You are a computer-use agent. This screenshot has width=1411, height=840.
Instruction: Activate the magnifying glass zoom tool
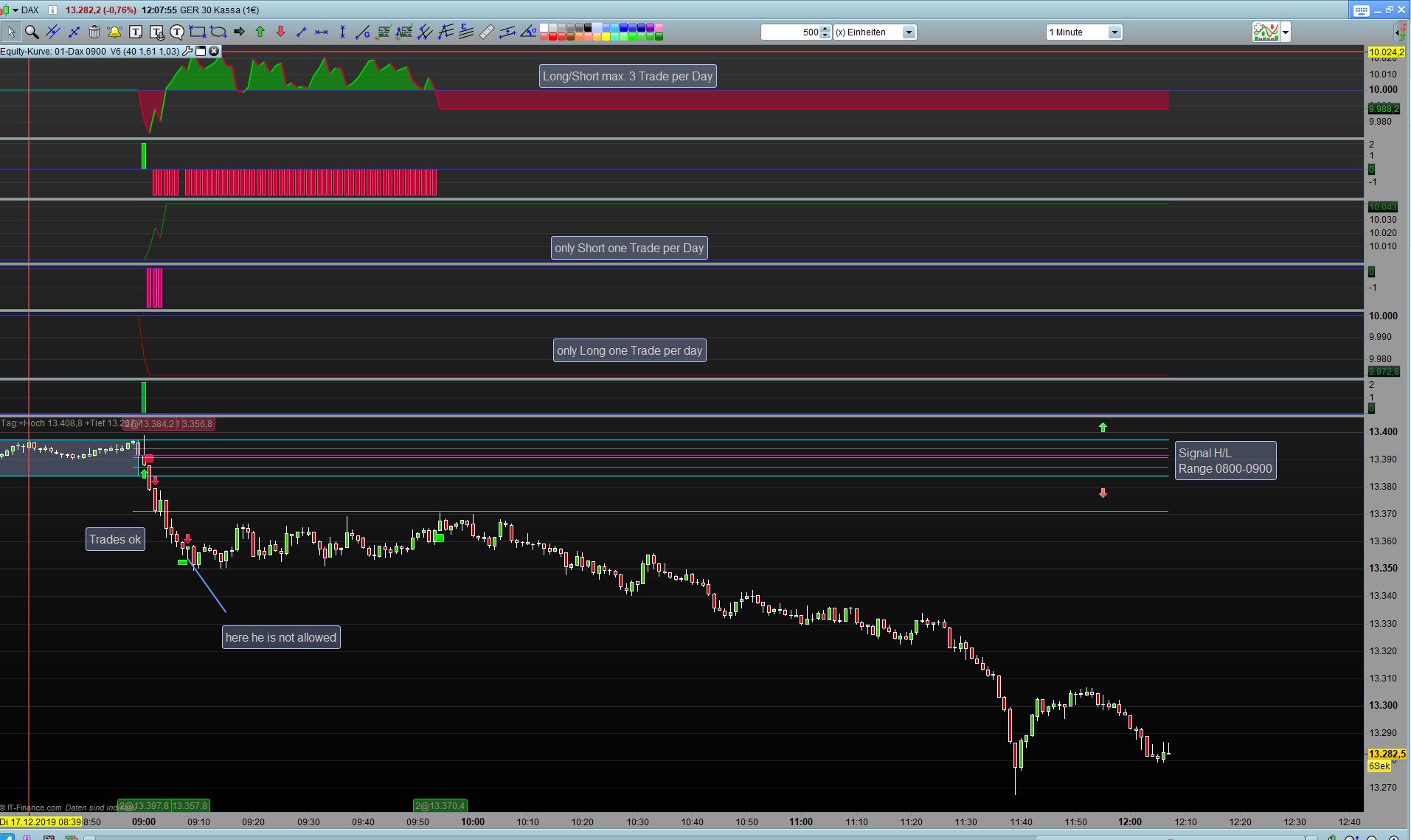pyautogui.click(x=32, y=32)
